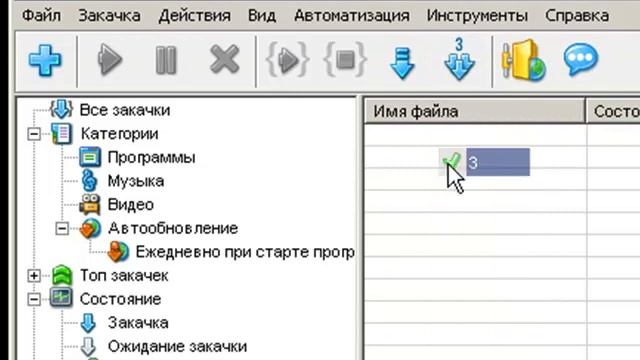Select the Программы category
The image size is (640, 360).
coord(151,157)
